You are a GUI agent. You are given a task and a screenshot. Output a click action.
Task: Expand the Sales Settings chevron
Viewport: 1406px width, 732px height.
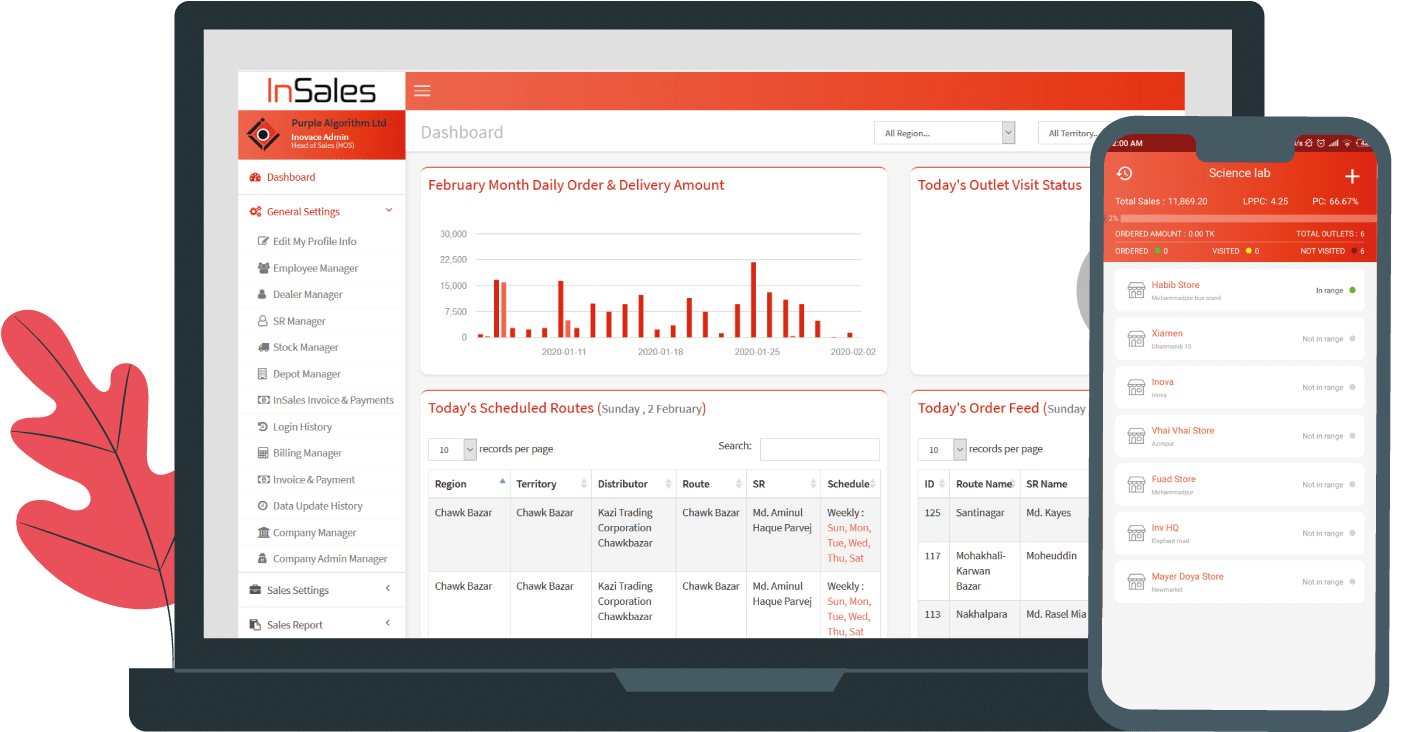[x=388, y=589]
